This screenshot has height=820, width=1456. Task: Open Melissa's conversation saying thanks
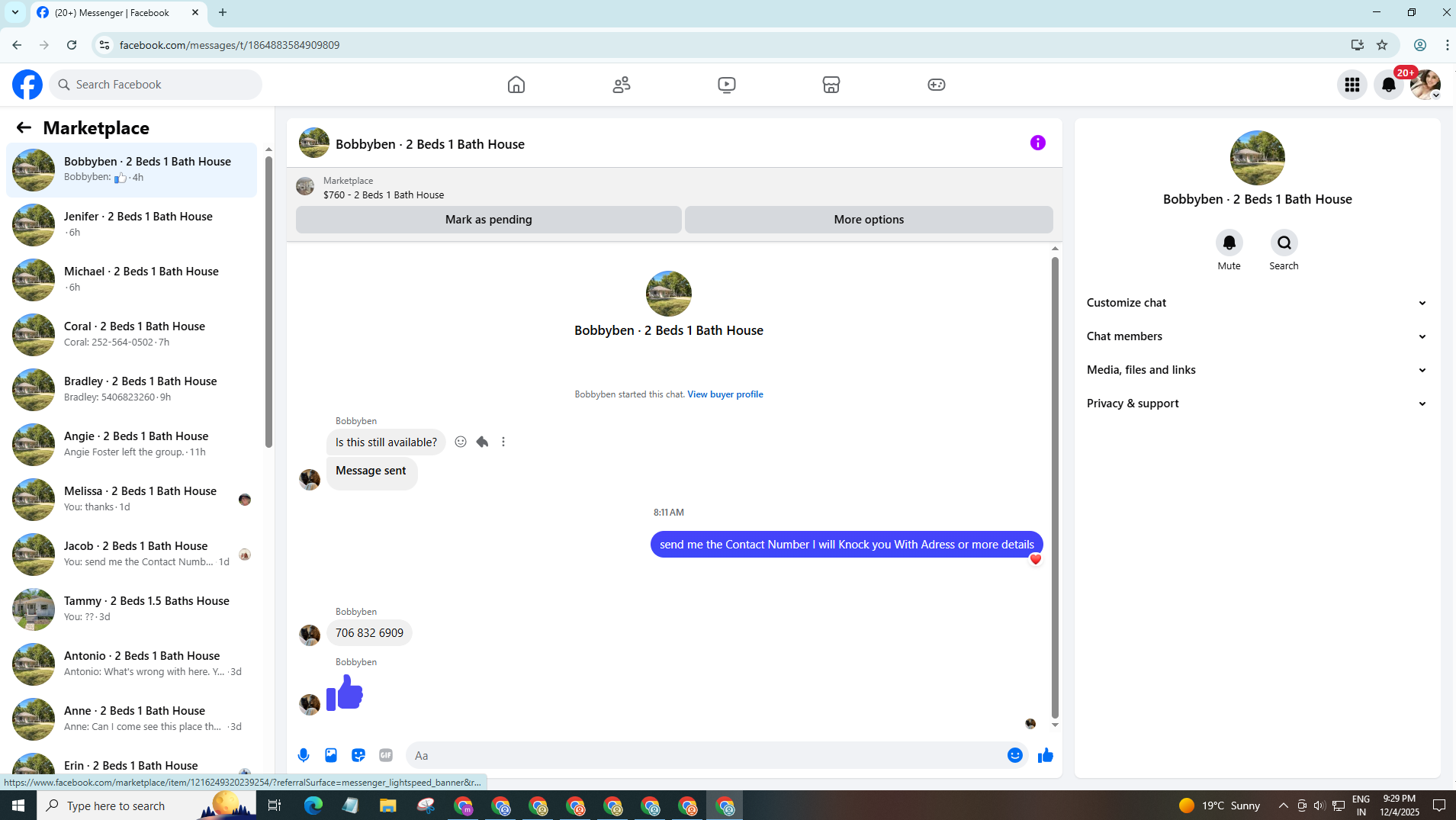click(132, 500)
